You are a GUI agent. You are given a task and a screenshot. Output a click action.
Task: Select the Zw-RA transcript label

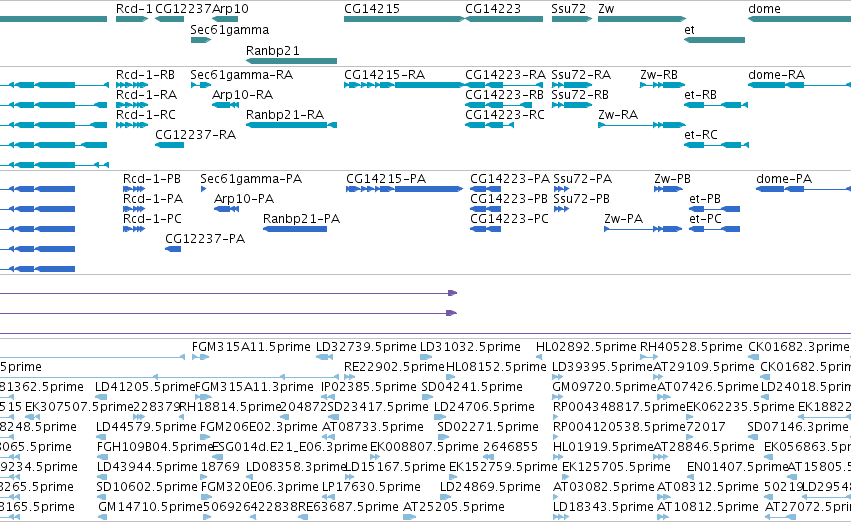618,115
